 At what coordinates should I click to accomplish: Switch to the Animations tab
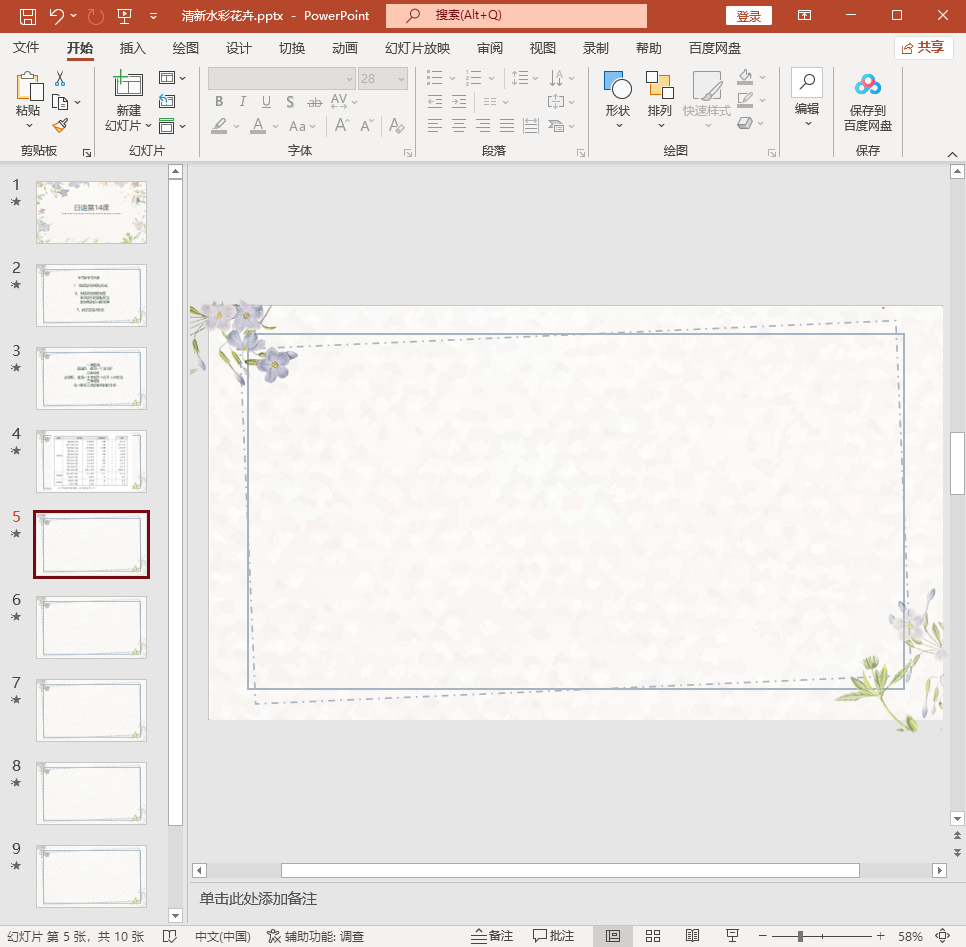[345, 48]
